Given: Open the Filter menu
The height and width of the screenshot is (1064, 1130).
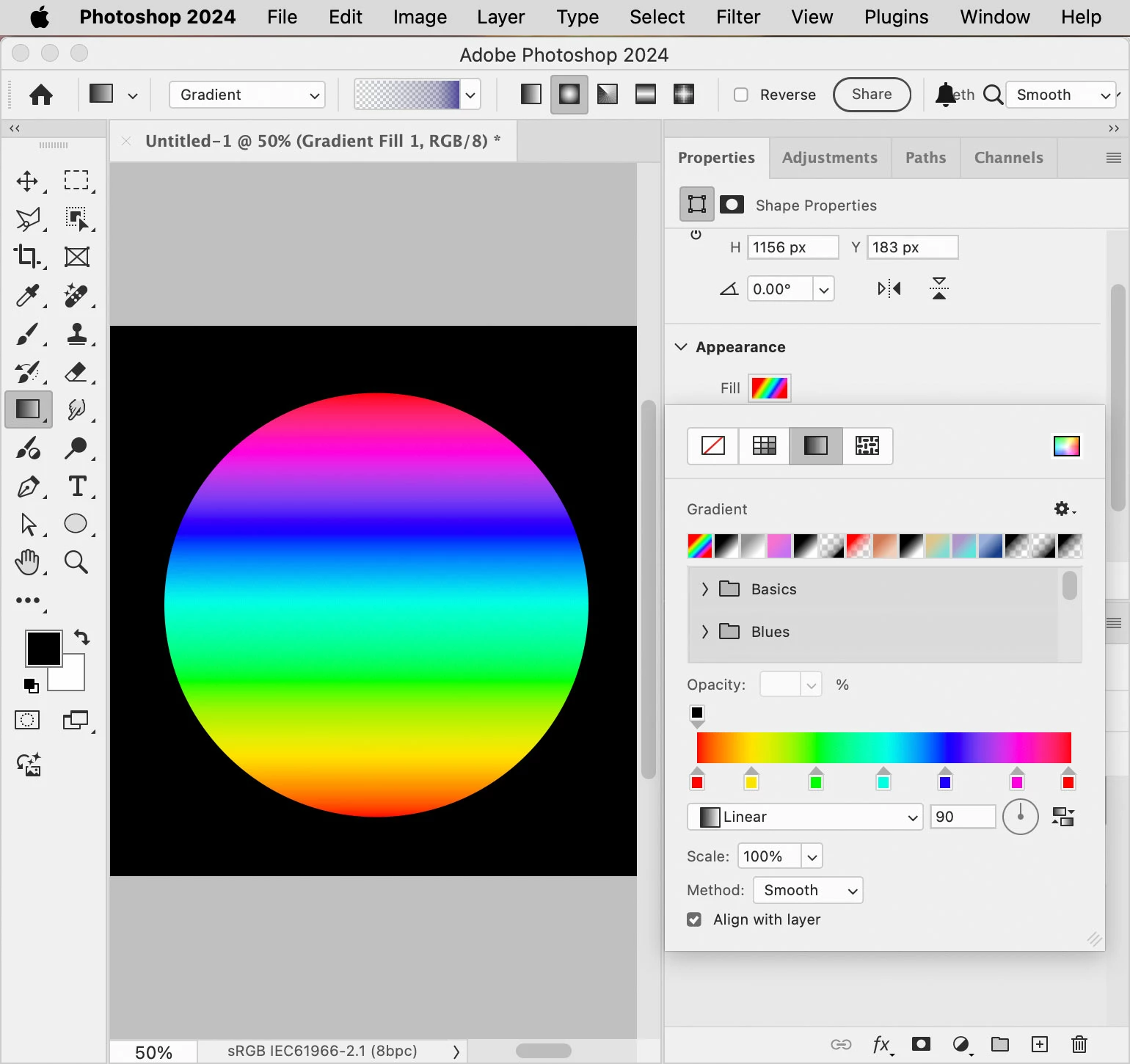Looking at the screenshot, I should (738, 17).
